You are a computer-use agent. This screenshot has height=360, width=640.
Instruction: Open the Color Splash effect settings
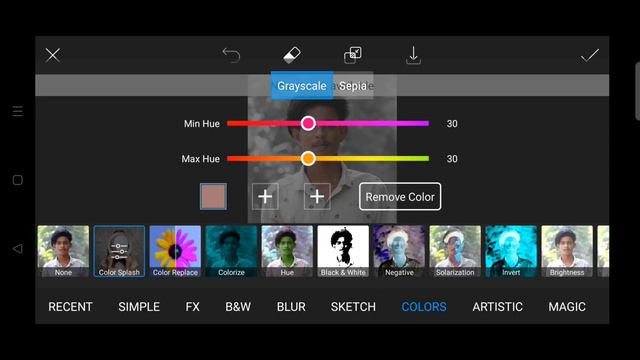click(119, 251)
